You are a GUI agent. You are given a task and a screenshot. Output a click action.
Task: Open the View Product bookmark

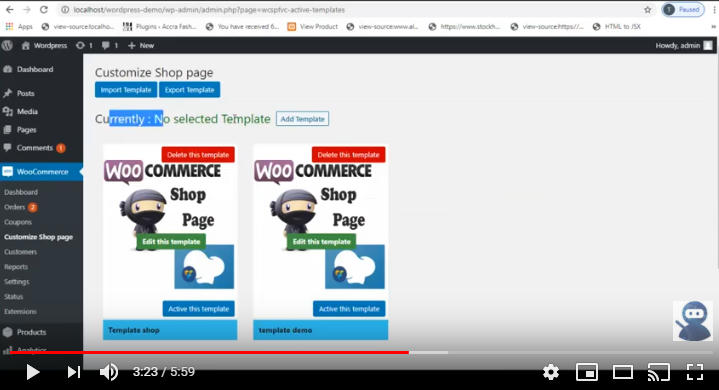point(313,27)
